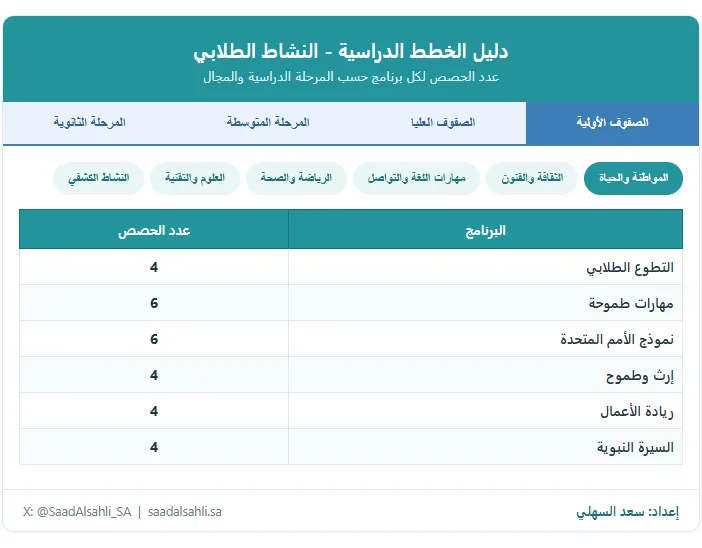The width and height of the screenshot is (702, 548).
Task: Click sessions count for ريادة الأعمال
Action: click(x=154, y=411)
